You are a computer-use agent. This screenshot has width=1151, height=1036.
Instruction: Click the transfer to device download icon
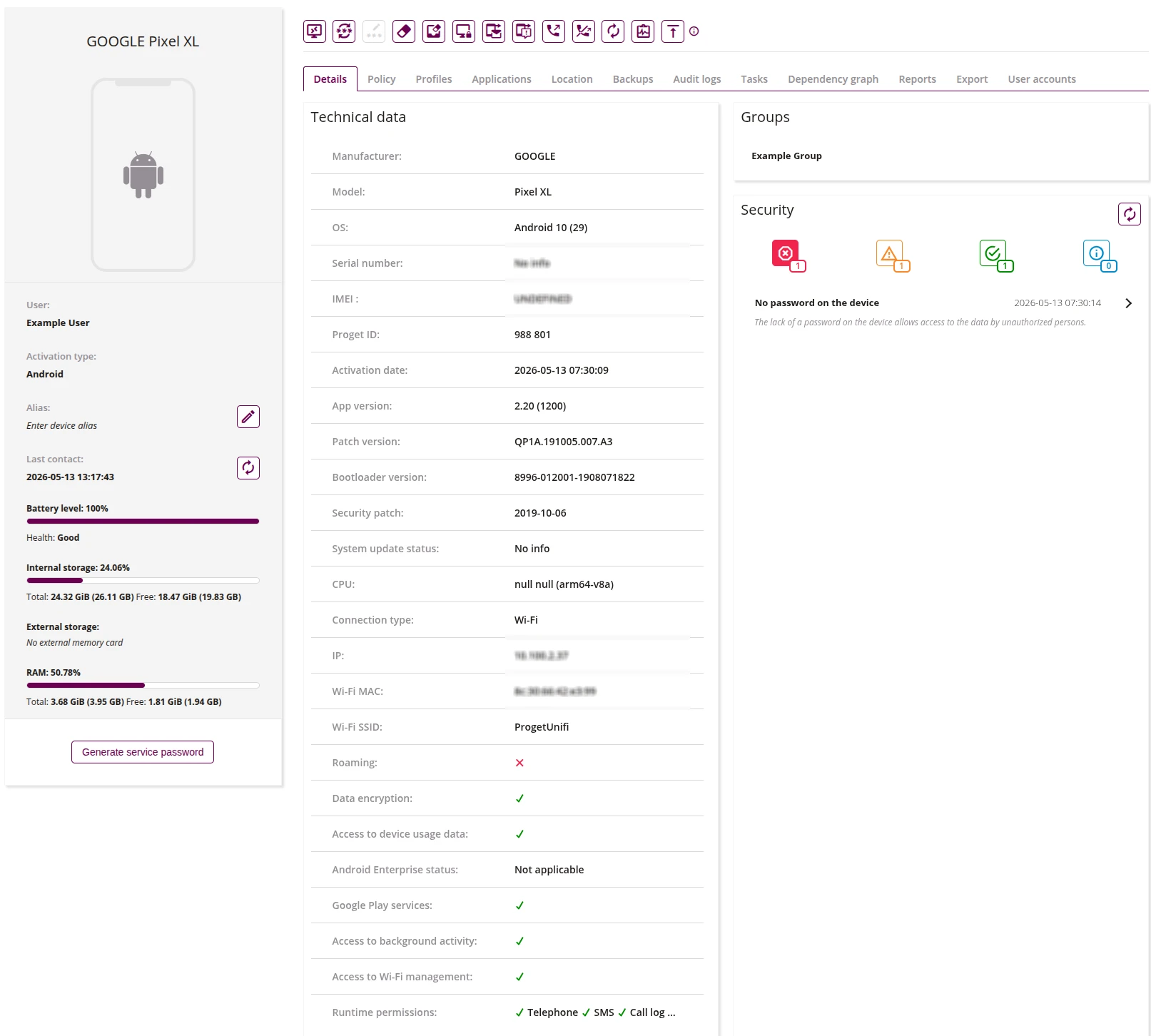point(494,31)
